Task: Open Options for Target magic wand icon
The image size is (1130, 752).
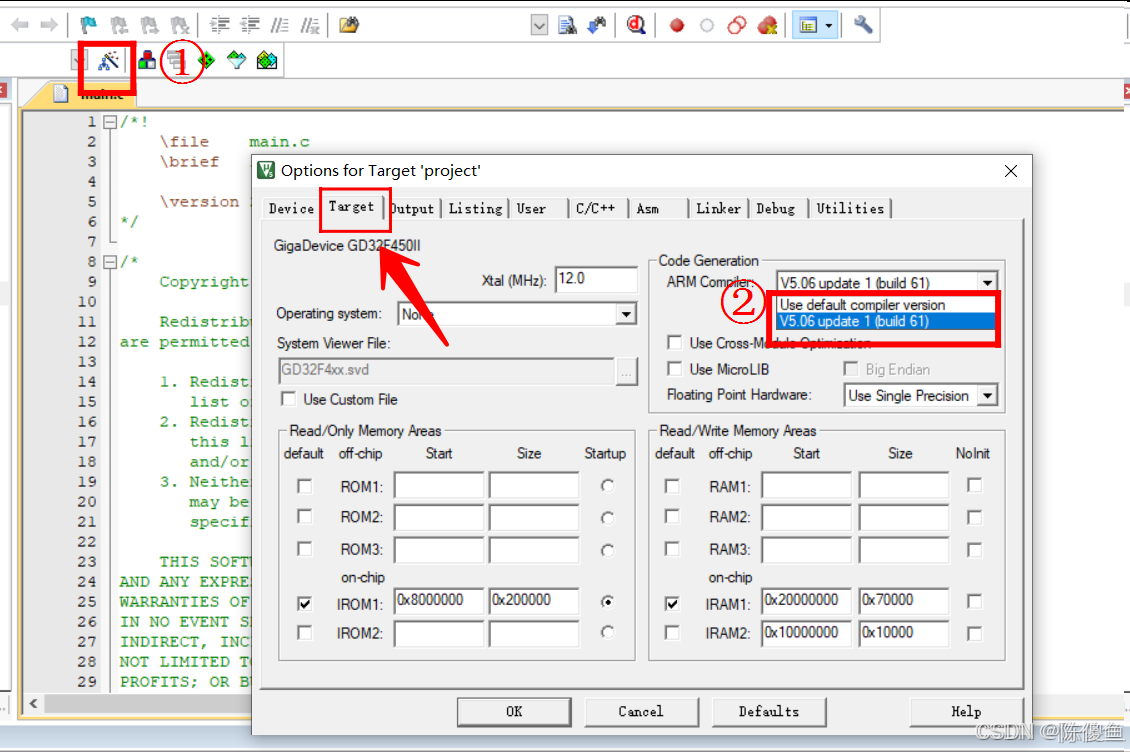Action: point(109,61)
